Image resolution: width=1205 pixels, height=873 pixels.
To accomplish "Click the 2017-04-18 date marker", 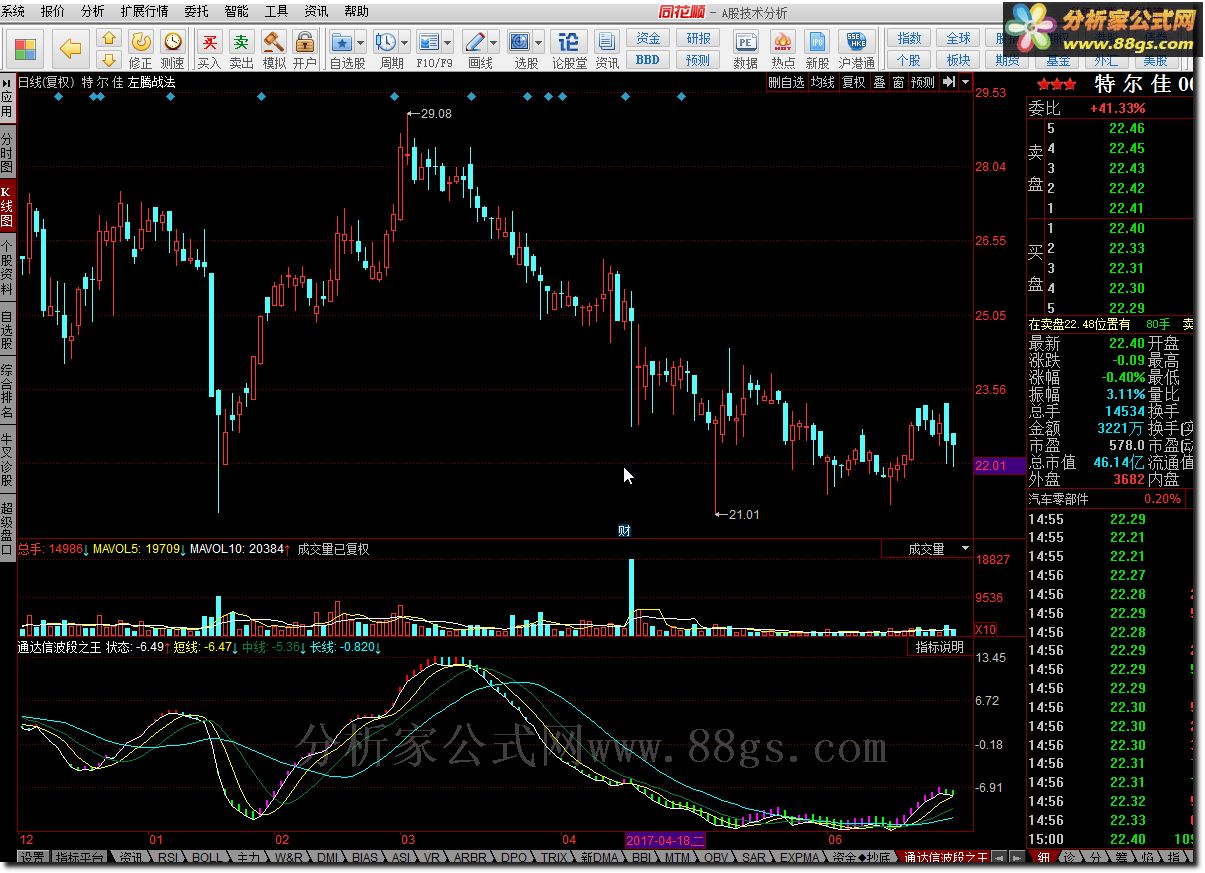I will (x=666, y=840).
